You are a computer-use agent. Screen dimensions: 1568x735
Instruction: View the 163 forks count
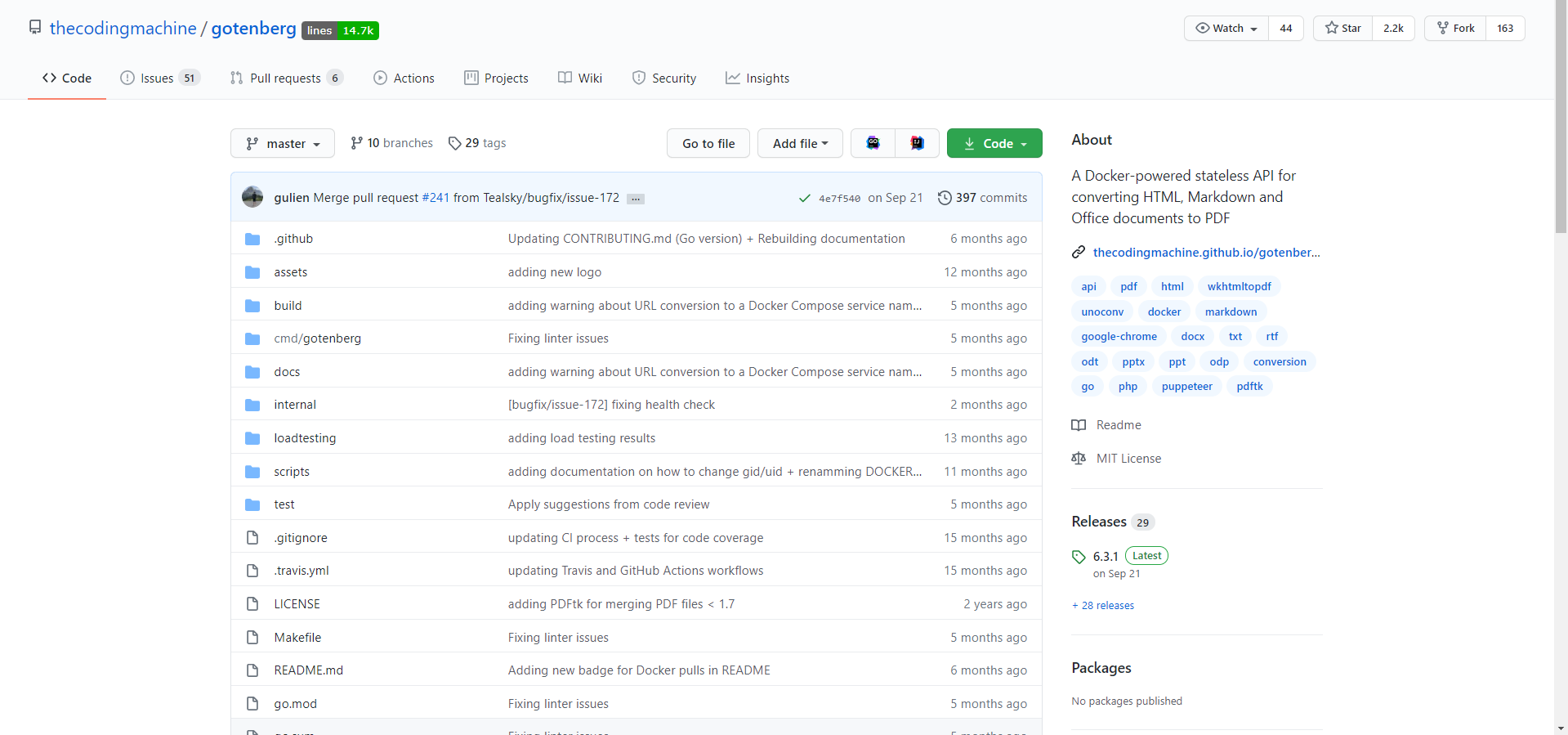click(x=1505, y=28)
